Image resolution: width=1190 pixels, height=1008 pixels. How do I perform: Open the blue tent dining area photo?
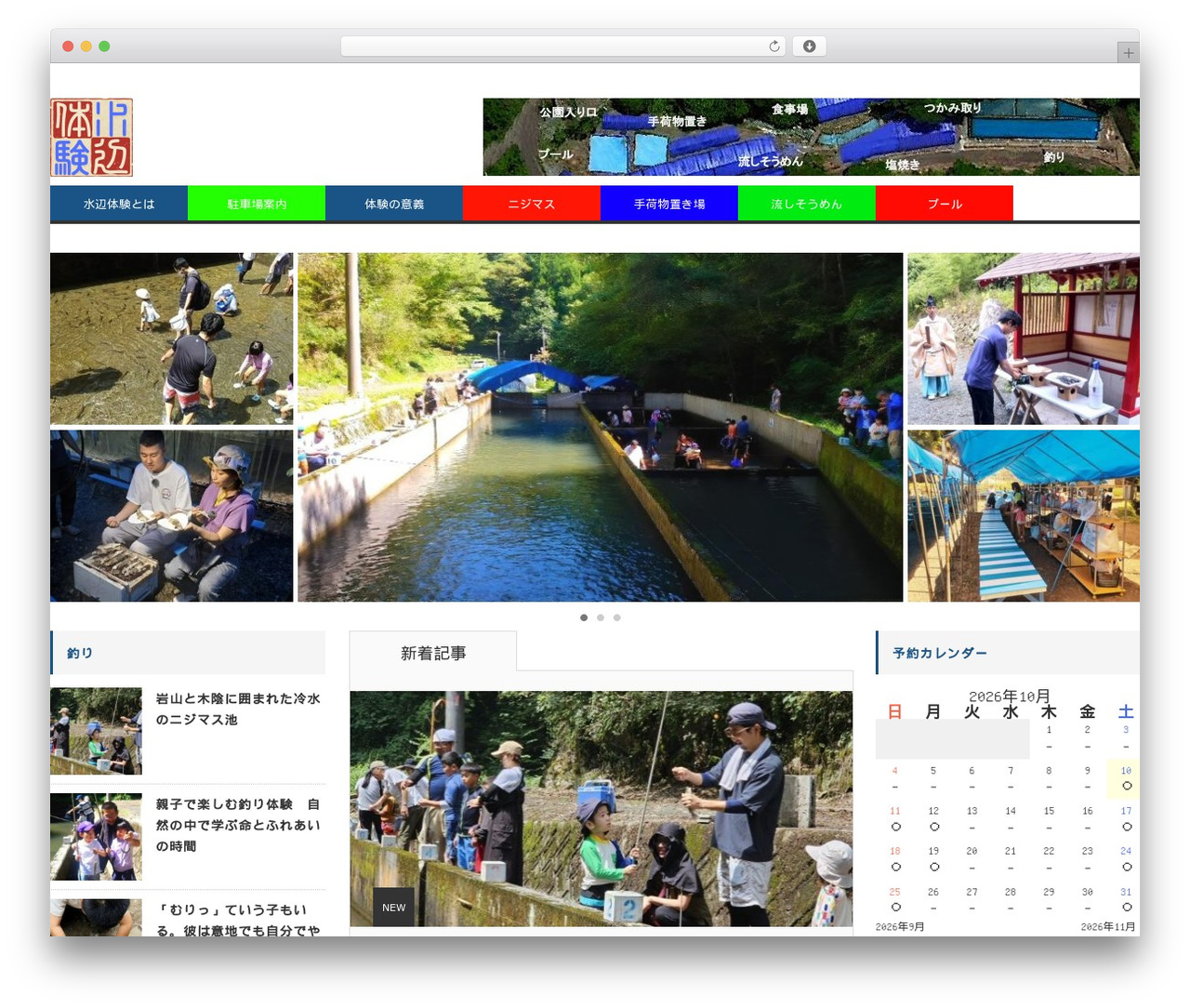click(x=1024, y=515)
